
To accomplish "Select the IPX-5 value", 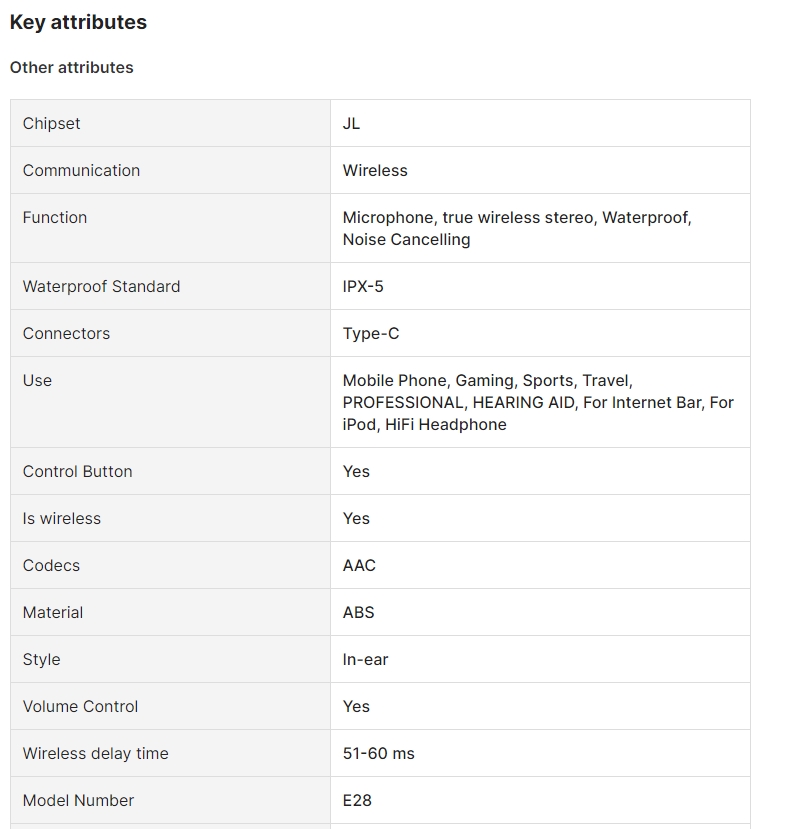I will click(363, 286).
